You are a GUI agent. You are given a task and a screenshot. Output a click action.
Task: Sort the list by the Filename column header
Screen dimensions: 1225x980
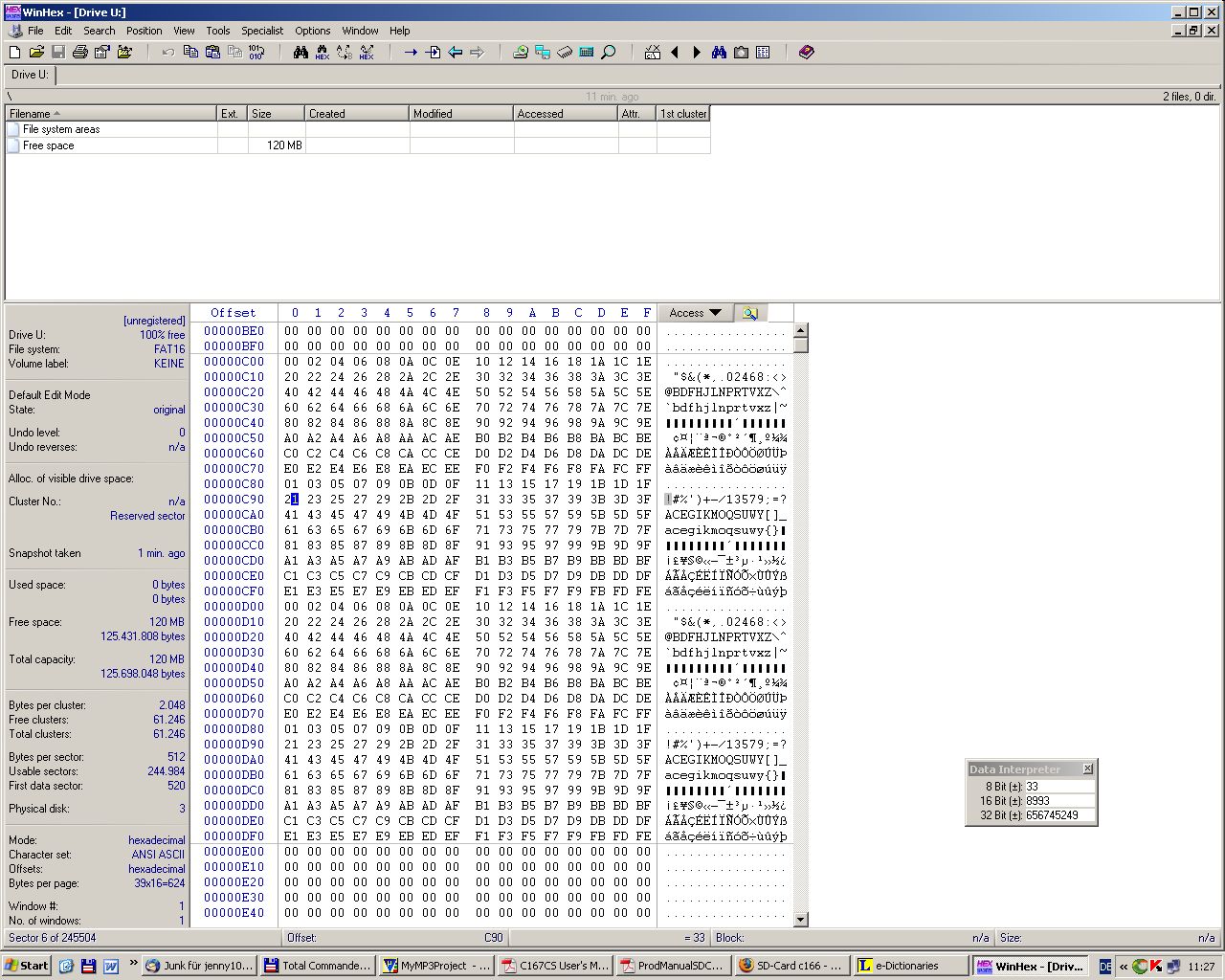click(x=111, y=113)
